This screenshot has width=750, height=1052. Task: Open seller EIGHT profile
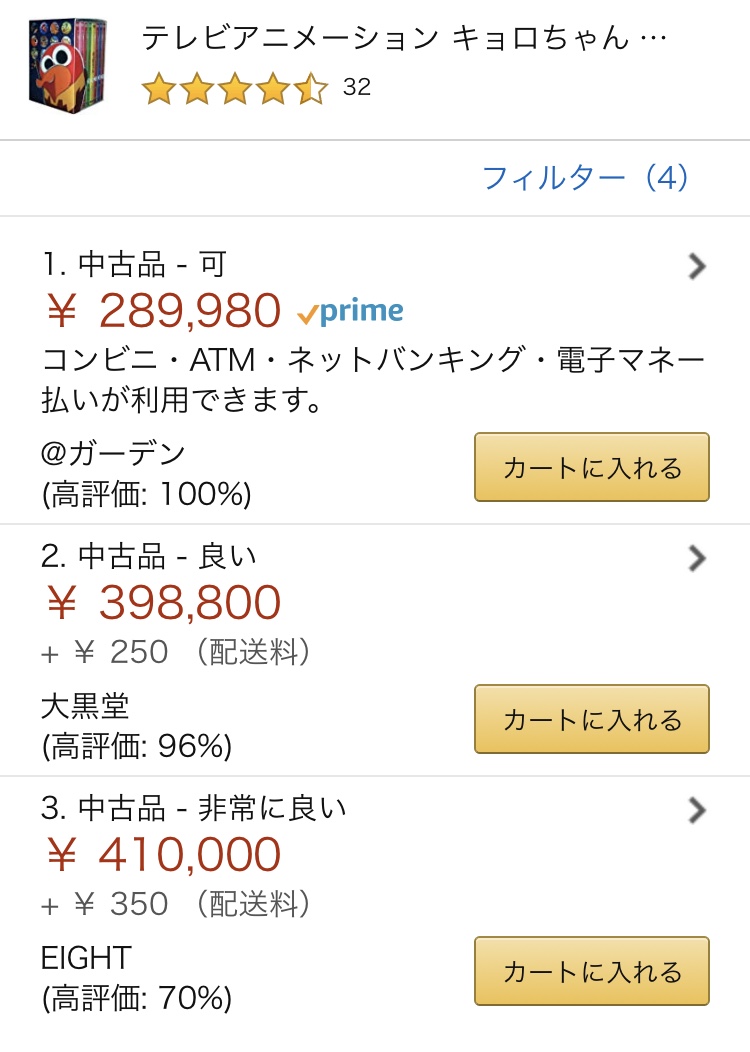tap(86, 958)
